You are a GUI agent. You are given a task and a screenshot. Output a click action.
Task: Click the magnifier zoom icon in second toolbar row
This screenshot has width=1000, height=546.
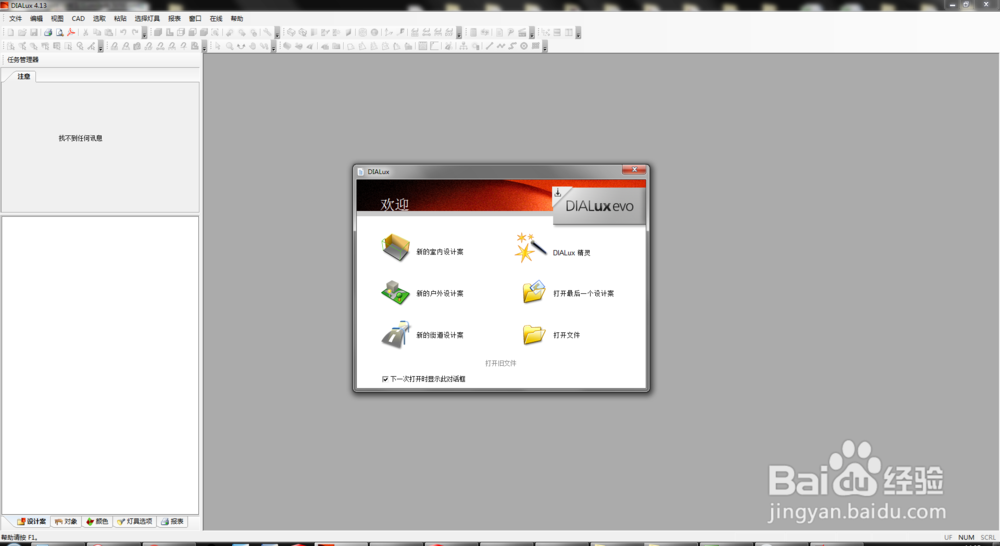(229, 46)
